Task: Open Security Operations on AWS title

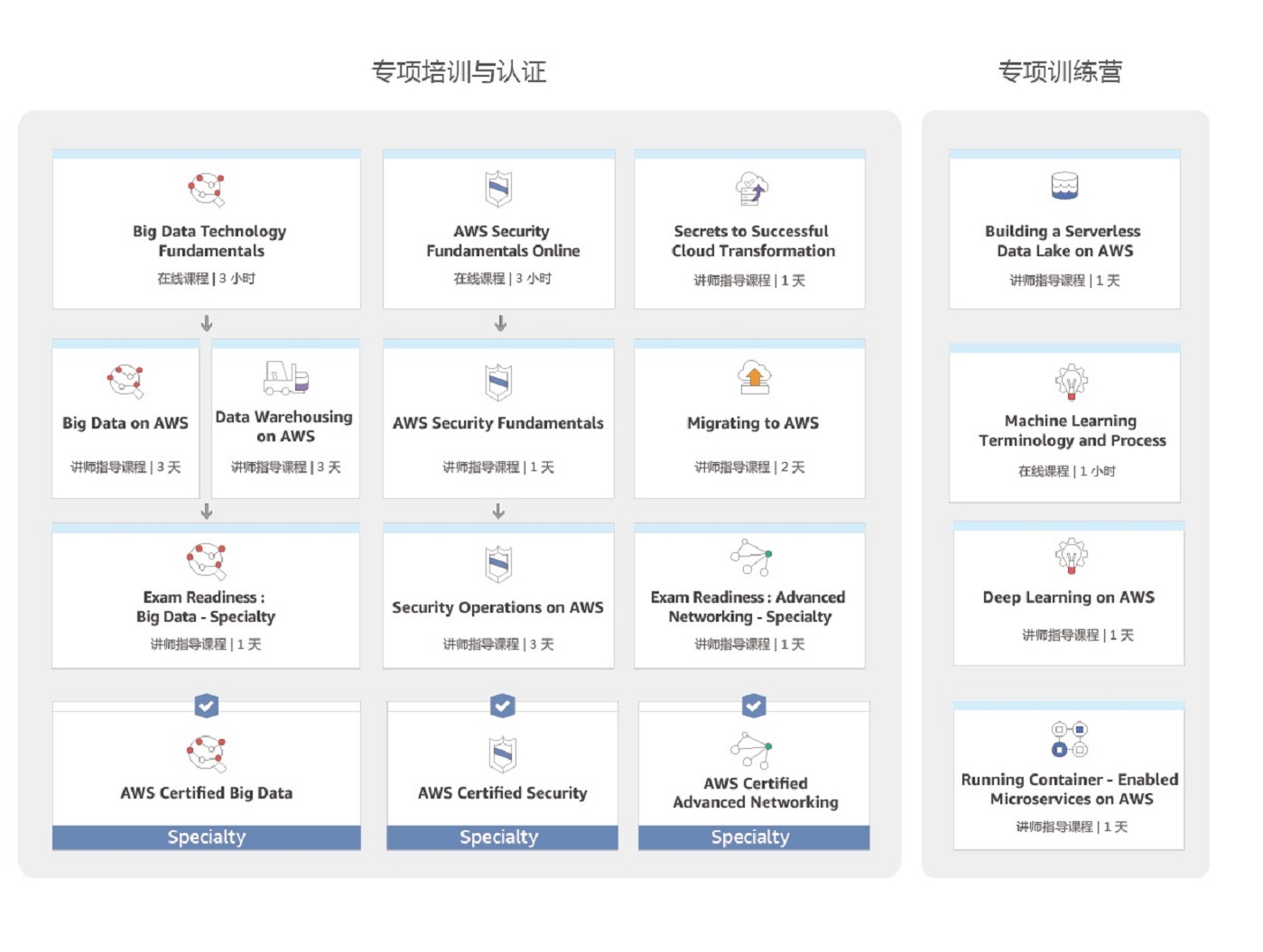Action: 498,607
